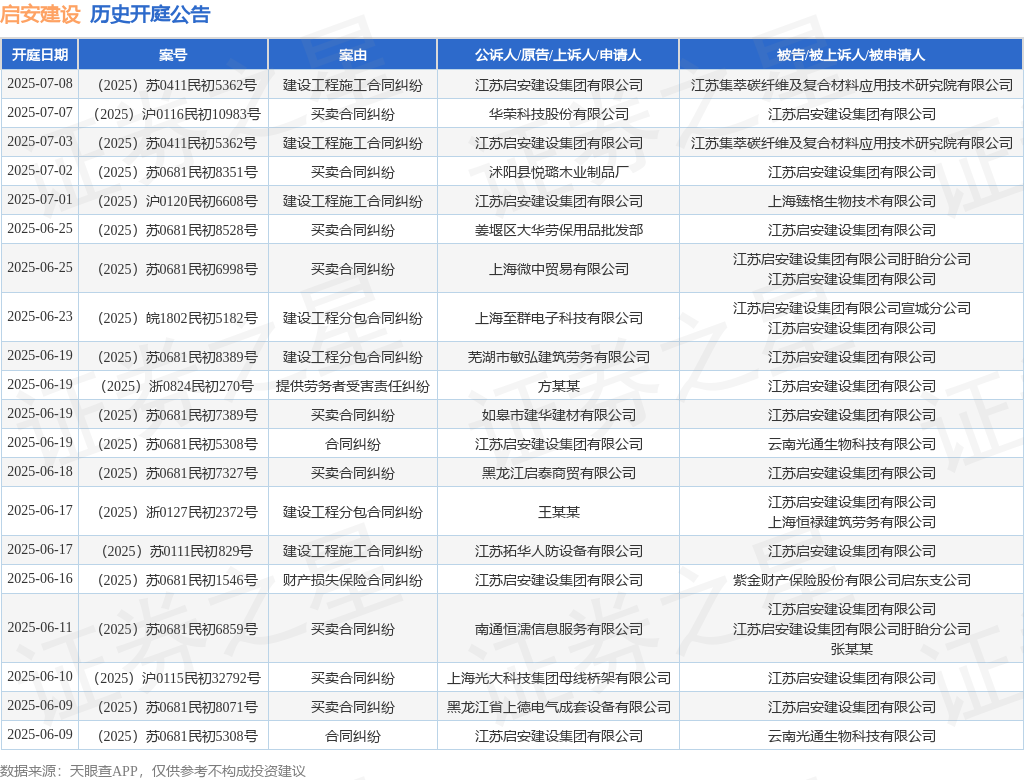1024x780 pixels.
Task: Select the date cell 2025-07-02
Action: click(x=40, y=171)
